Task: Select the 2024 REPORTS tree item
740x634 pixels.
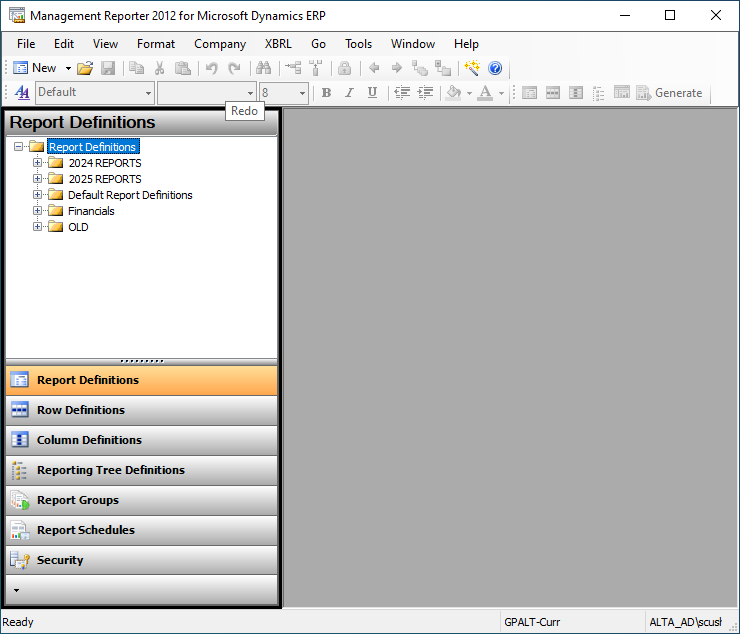Action: pyautogui.click(x=105, y=163)
